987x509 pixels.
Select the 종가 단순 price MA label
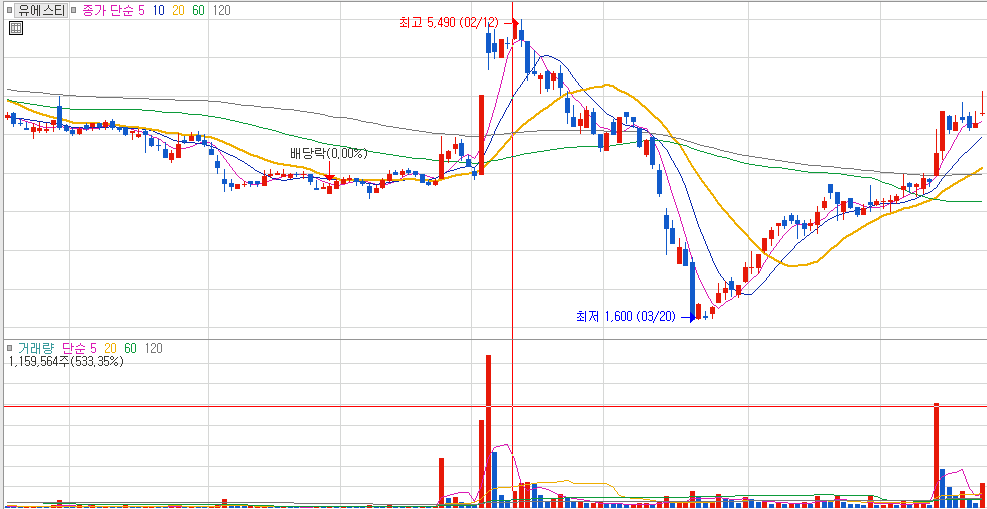pos(108,11)
